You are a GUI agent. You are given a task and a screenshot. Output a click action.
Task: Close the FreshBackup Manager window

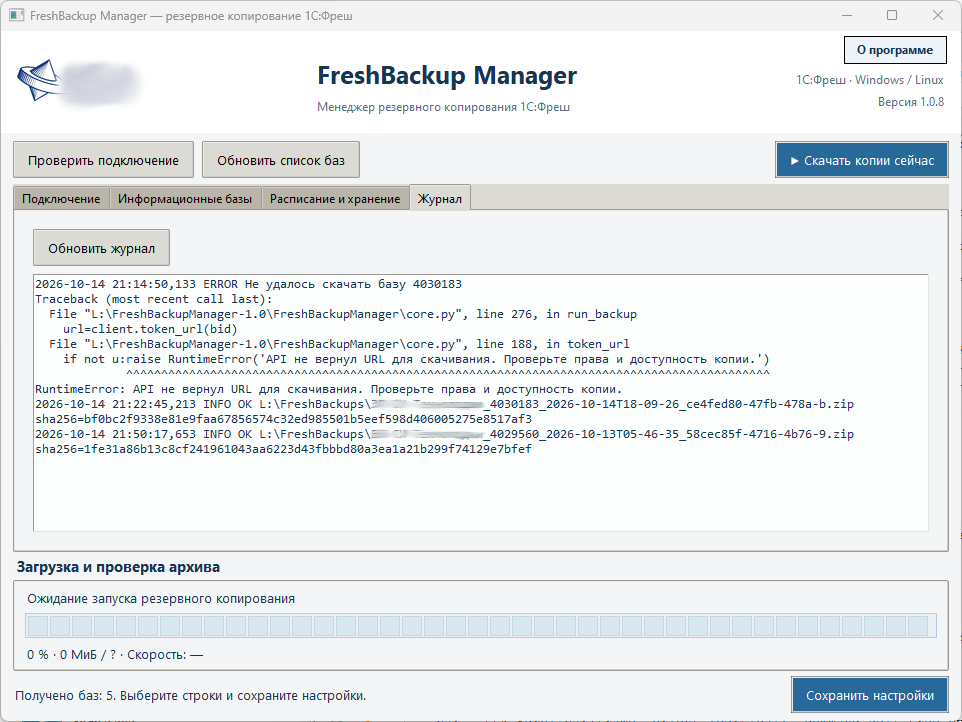click(x=937, y=15)
